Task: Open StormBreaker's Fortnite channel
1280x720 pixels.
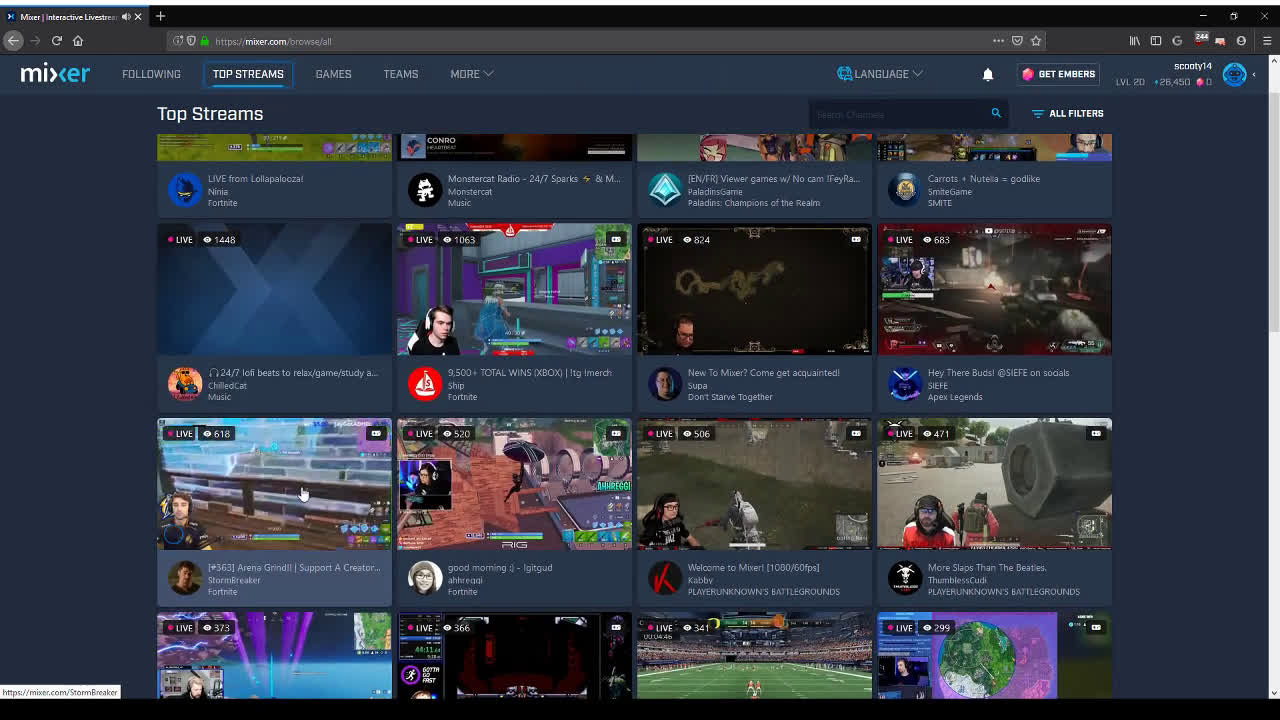Action: pyautogui.click(x=274, y=484)
